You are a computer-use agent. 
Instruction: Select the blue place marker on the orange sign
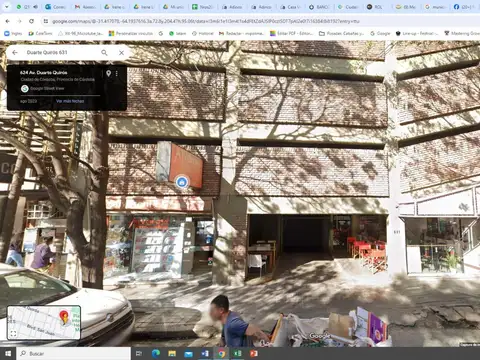click(x=182, y=182)
